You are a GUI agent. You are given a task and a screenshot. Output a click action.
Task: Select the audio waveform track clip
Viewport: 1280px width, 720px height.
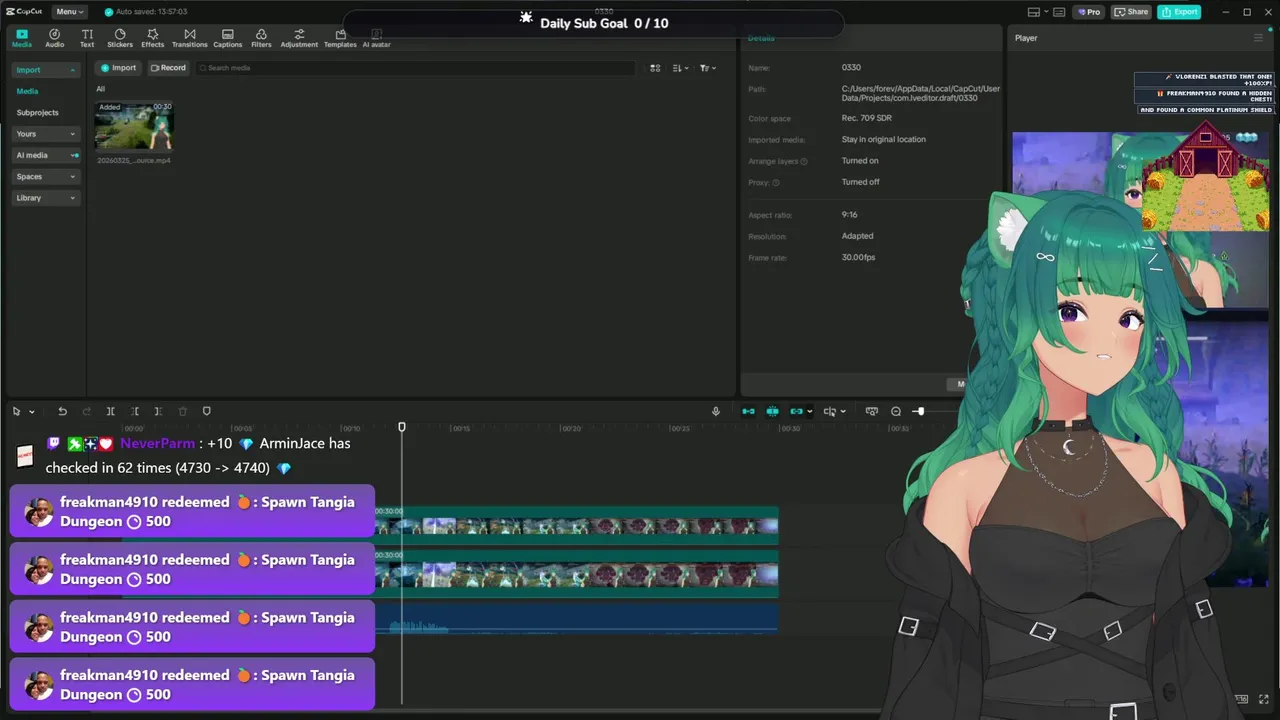(576, 617)
